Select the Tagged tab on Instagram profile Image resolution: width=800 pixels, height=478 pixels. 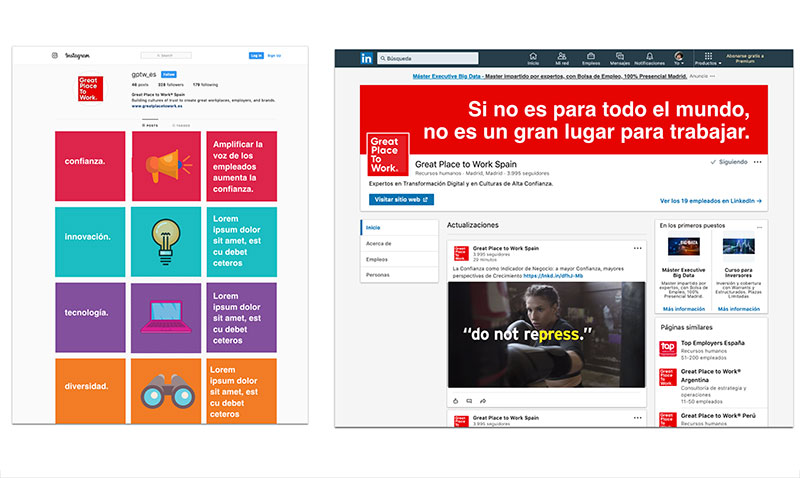point(181,125)
